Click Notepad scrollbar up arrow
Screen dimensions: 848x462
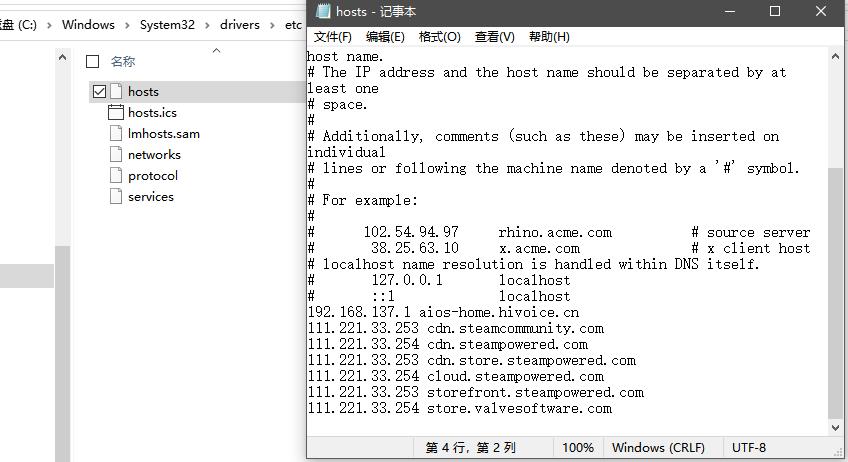pos(835,56)
